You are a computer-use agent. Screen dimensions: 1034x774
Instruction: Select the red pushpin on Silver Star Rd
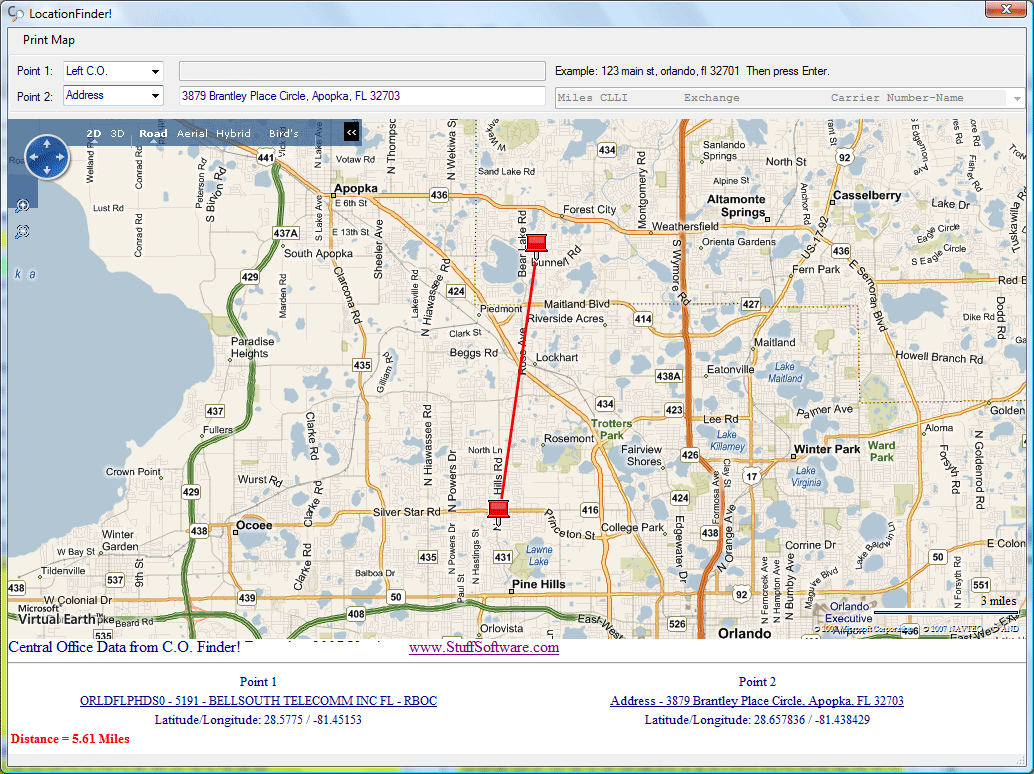(499, 511)
